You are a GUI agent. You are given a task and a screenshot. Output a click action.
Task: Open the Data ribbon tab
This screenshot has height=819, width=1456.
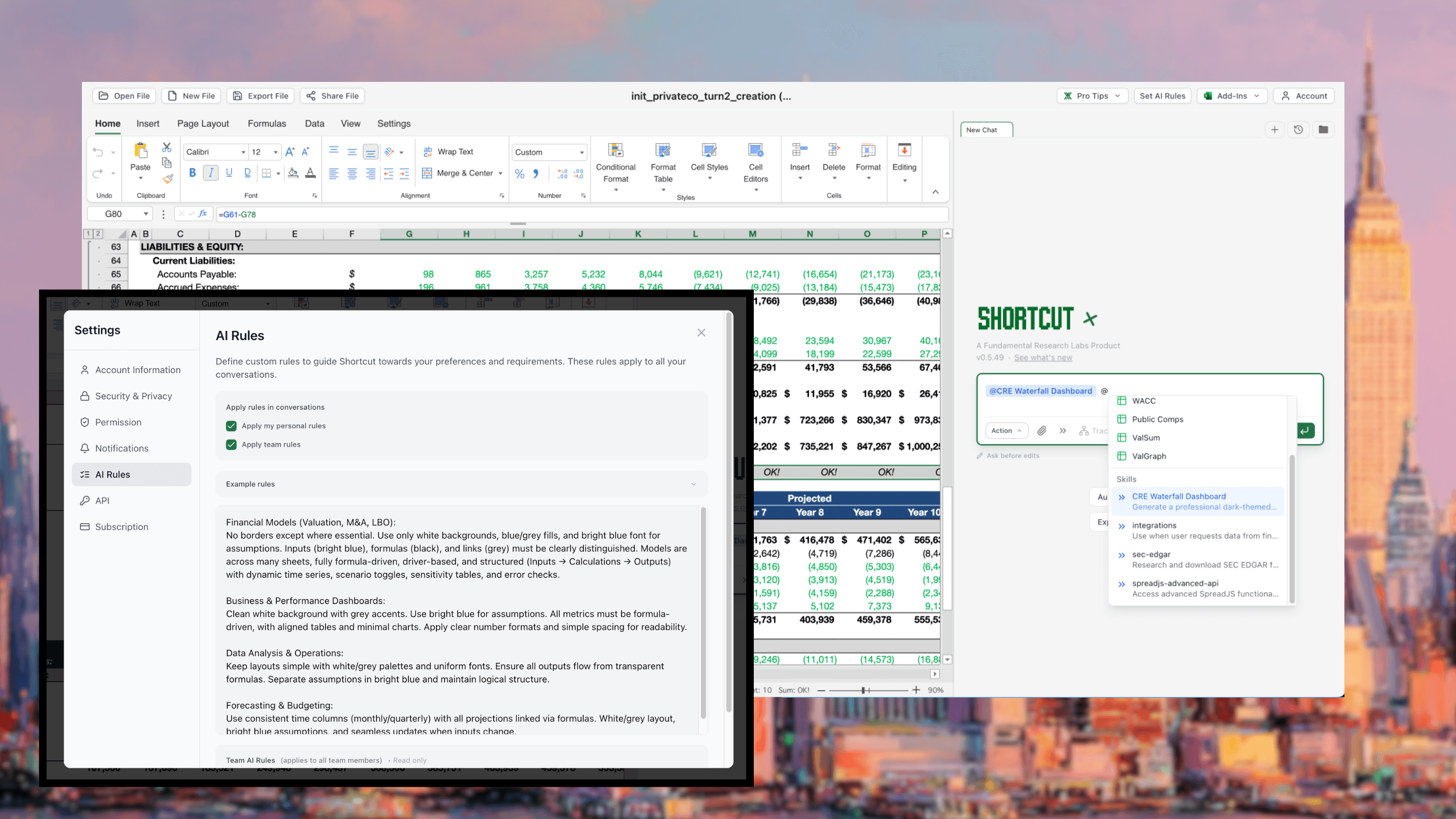(x=314, y=123)
